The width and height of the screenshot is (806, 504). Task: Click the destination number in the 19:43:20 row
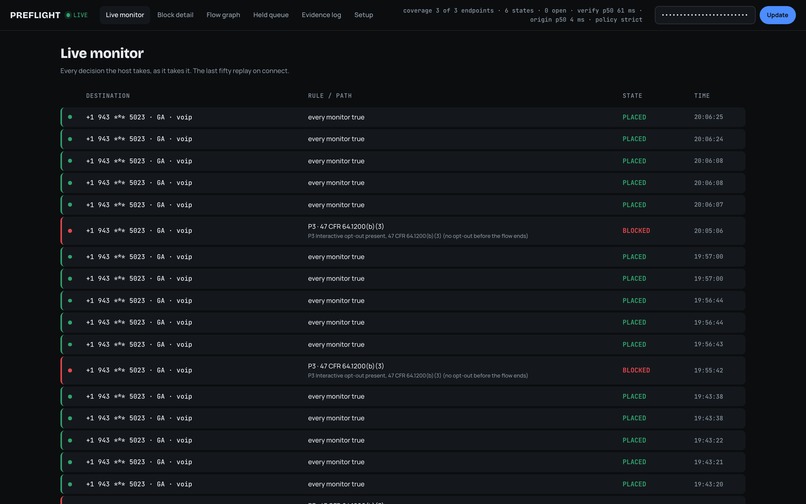pyautogui.click(x=139, y=484)
